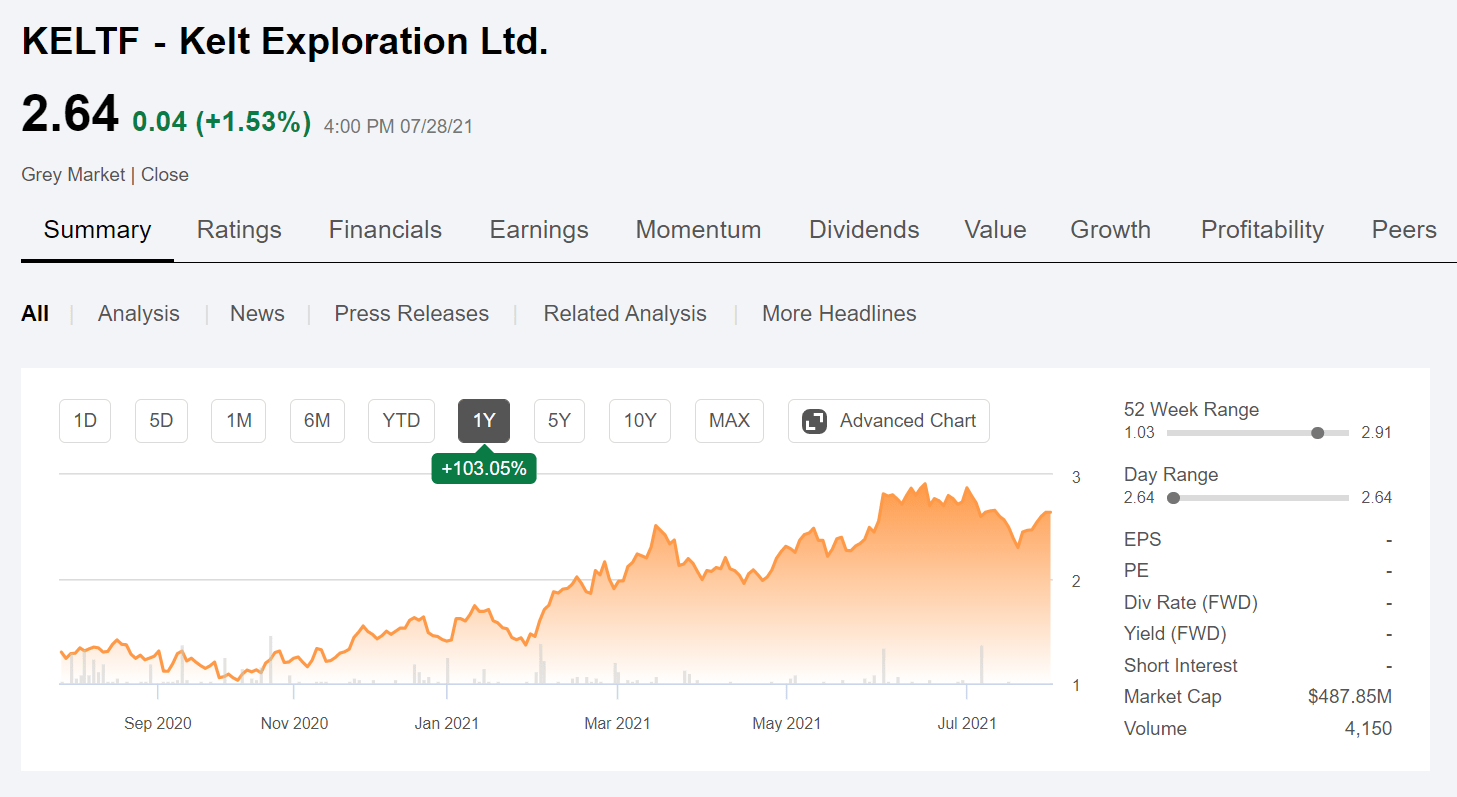
Task: Switch to the Dividends tab
Action: click(x=863, y=230)
